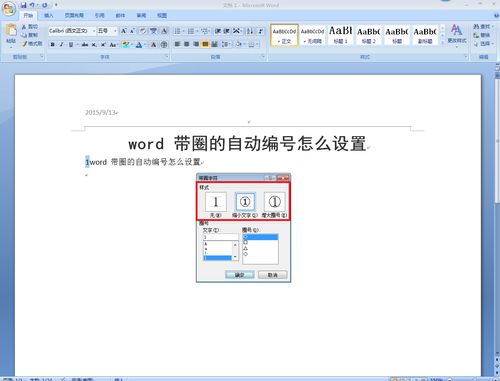Show or hide paragraph marks
Screen dimensions: 500x381
click(261, 31)
